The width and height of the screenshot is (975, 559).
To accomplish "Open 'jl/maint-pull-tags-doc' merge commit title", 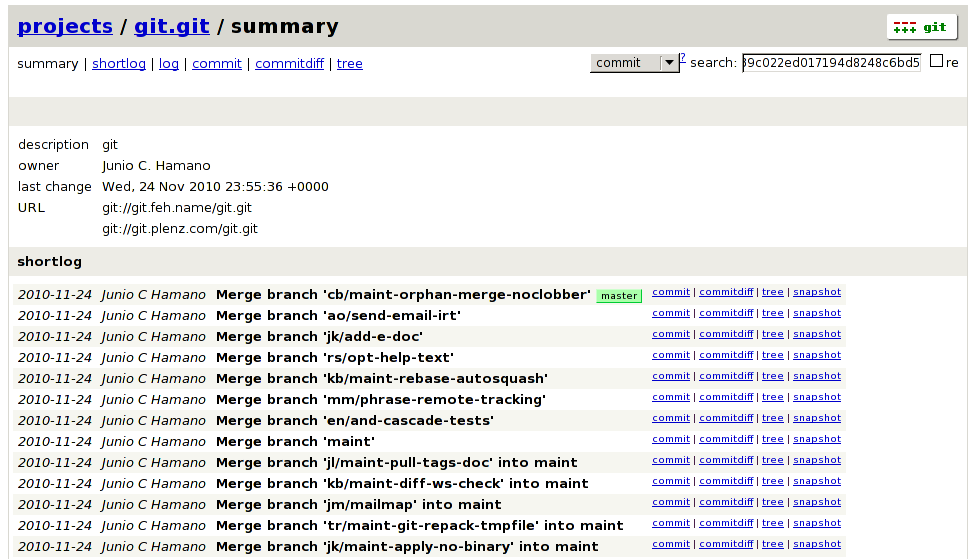I will pos(397,463).
